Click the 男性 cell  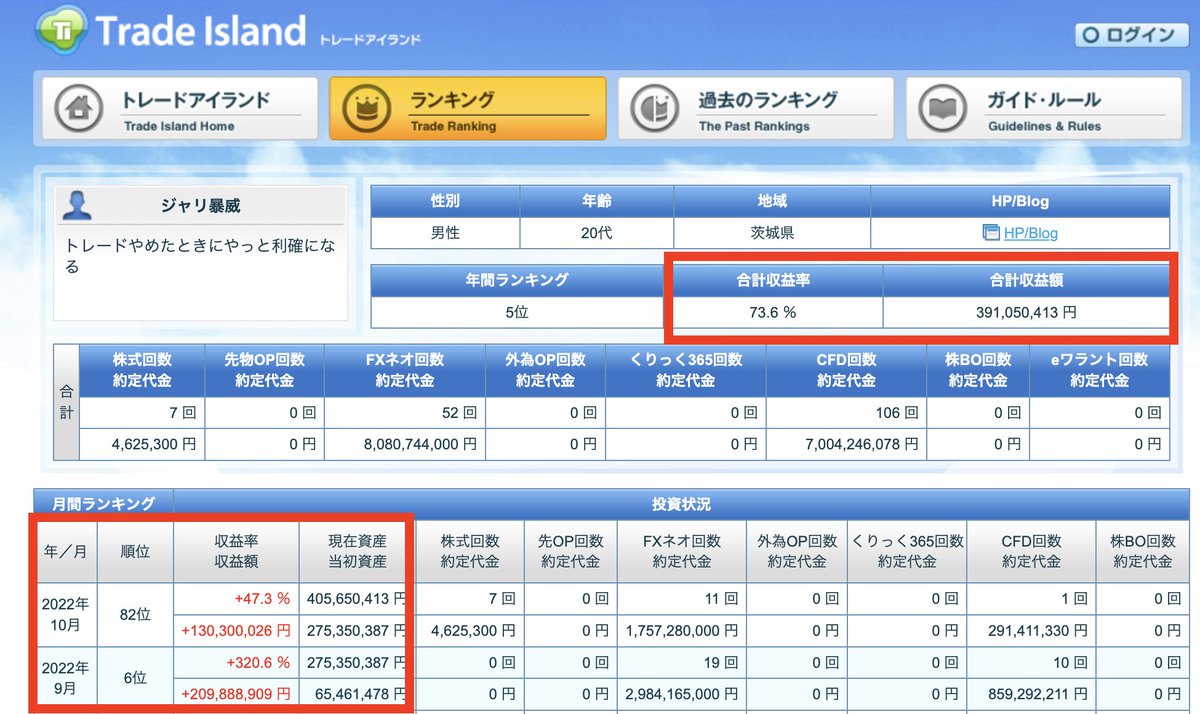point(445,233)
